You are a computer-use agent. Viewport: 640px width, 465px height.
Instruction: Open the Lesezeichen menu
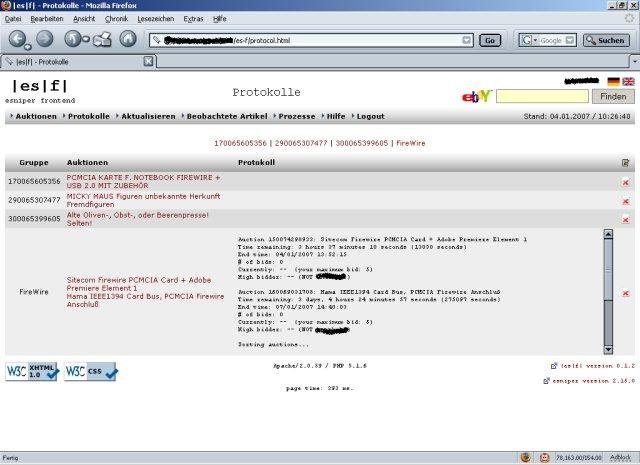pyautogui.click(x=156, y=19)
